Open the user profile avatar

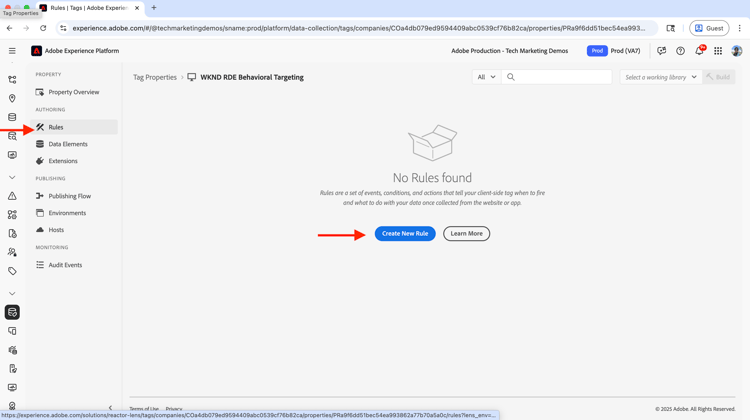(x=737, y=51)
